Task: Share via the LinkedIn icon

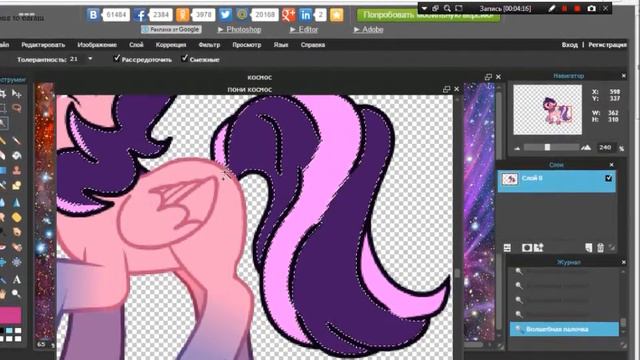Action: pyautogui.click(x=305, y=15)
